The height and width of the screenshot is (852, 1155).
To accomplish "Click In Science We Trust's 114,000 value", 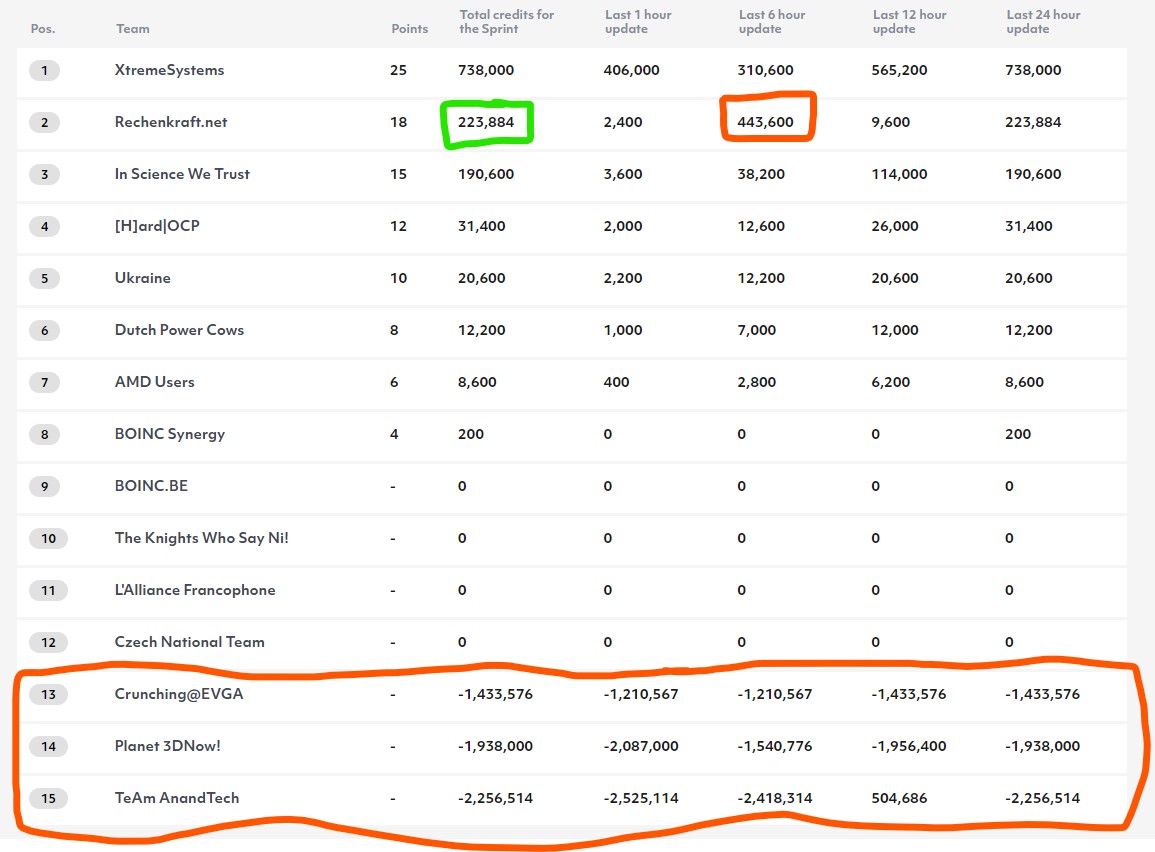I will point(899,175).
